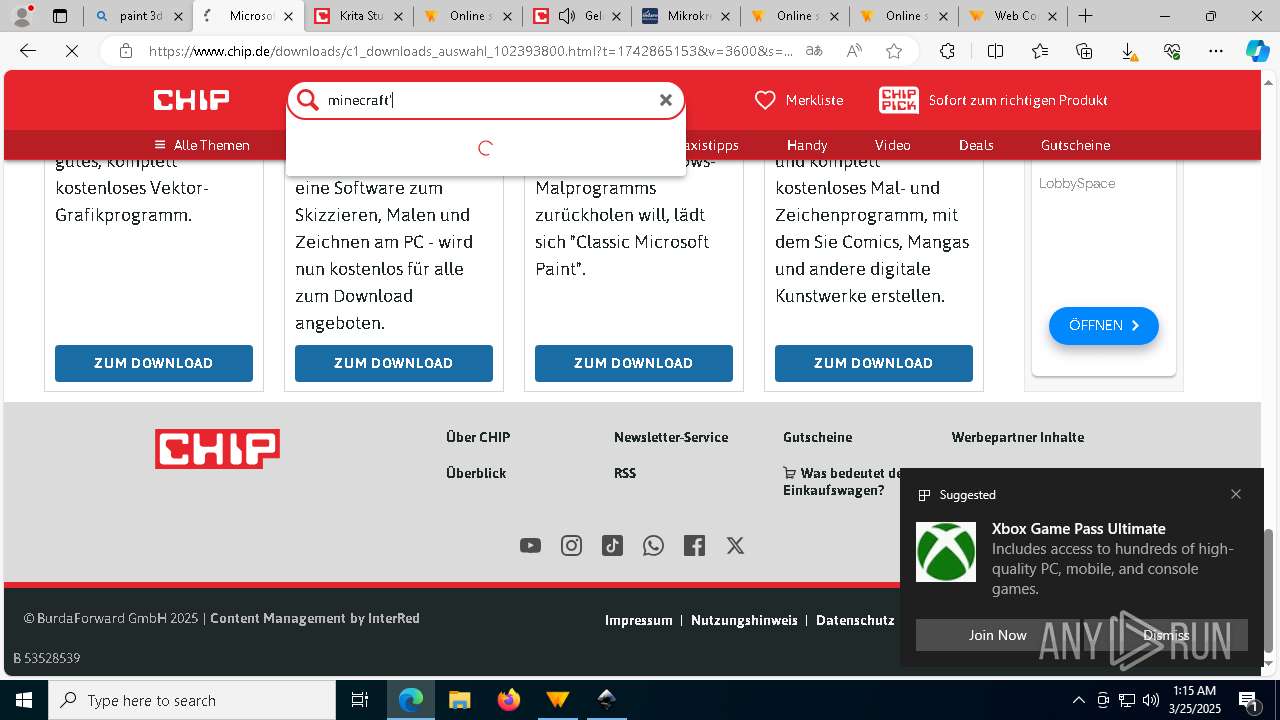Open the Impressum footer link
Viewport: 1280px width, 720px height.
point(639,620)
